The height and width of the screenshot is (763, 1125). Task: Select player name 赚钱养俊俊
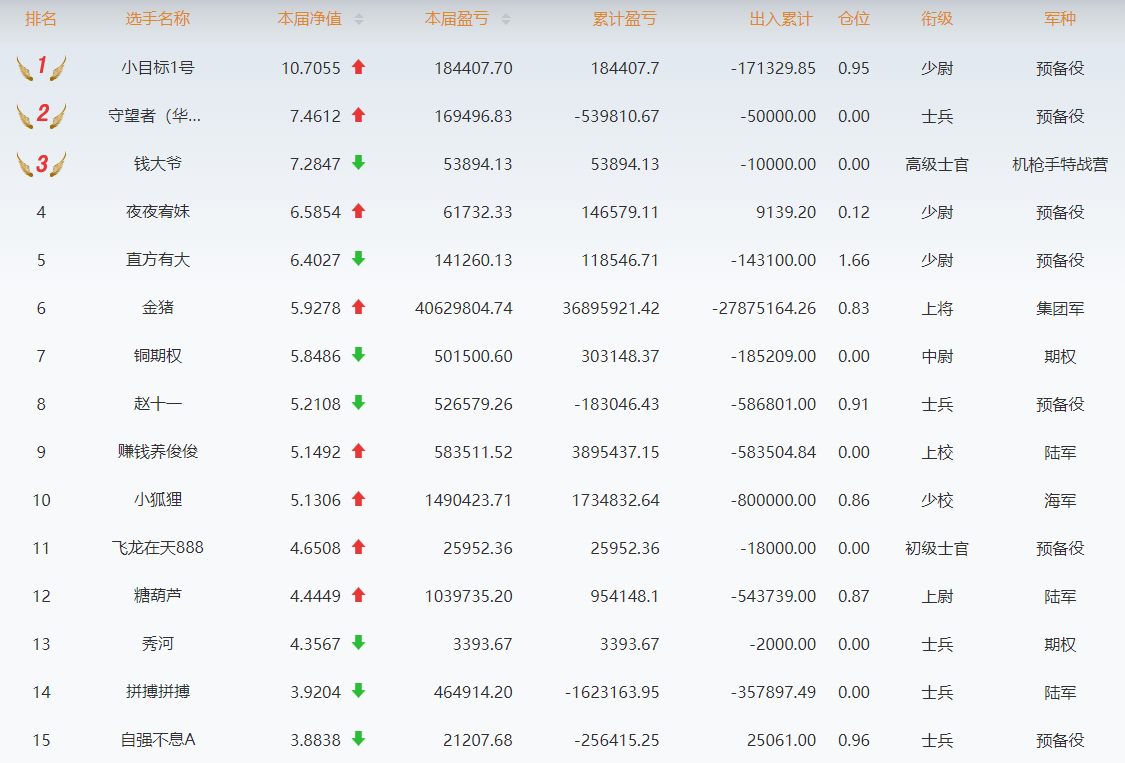tap(158, 452)
